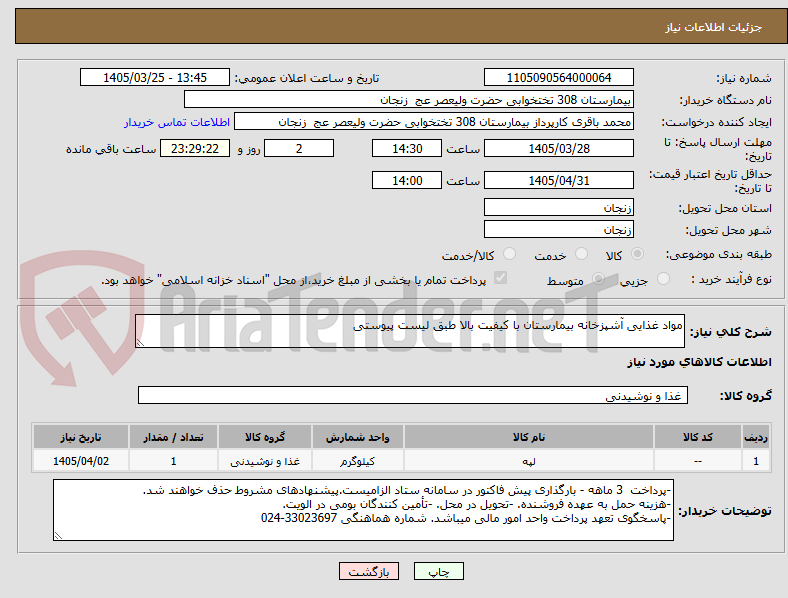Click the resize handle of description text area
Image resolution: width=788 pixels, height=598 pixels.
pos(140,343)
